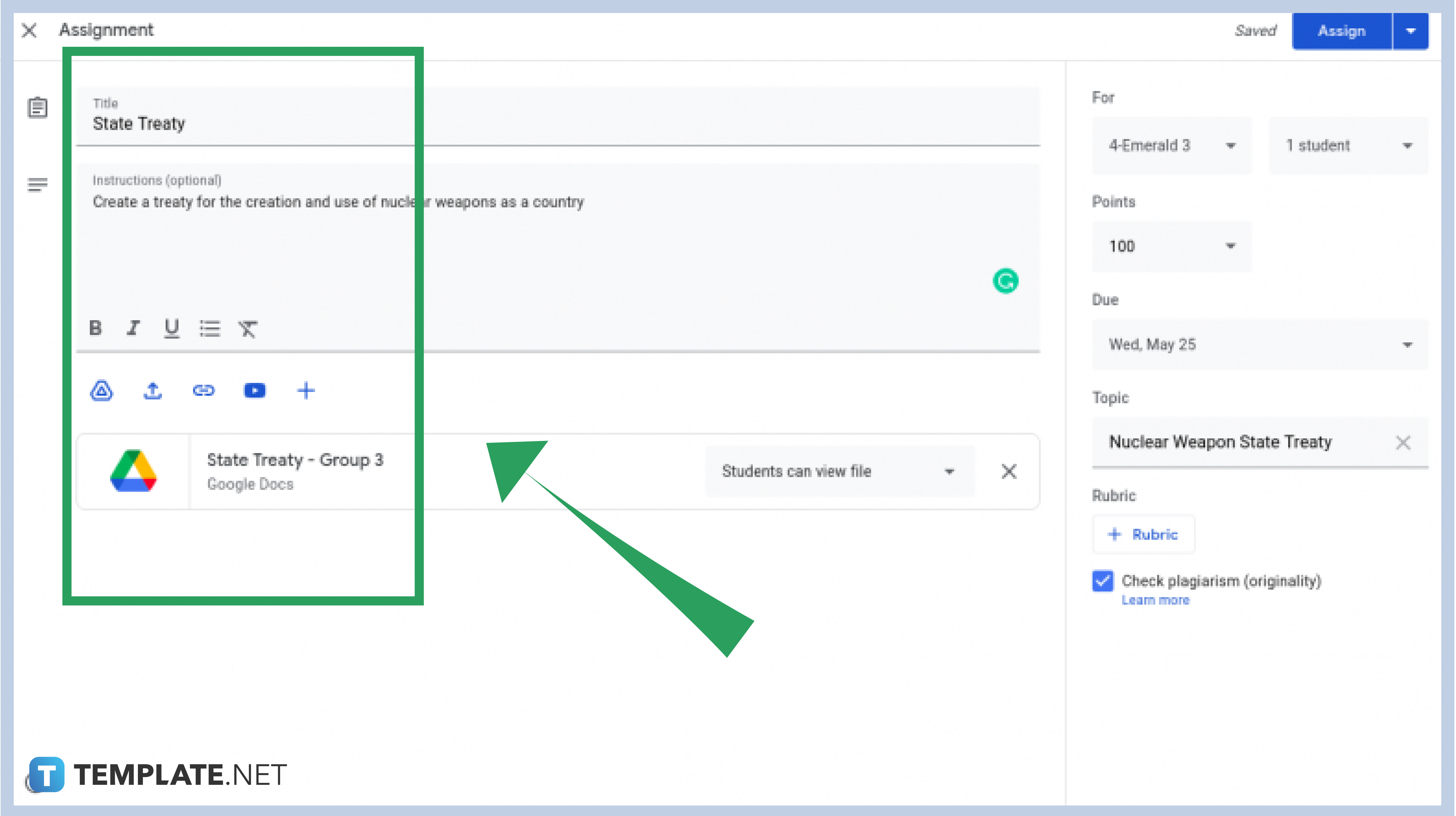Image resolution: width=1456 pixels, height=816 pixels.
Task: Clear formatting in instructions box
Action: 248,328
